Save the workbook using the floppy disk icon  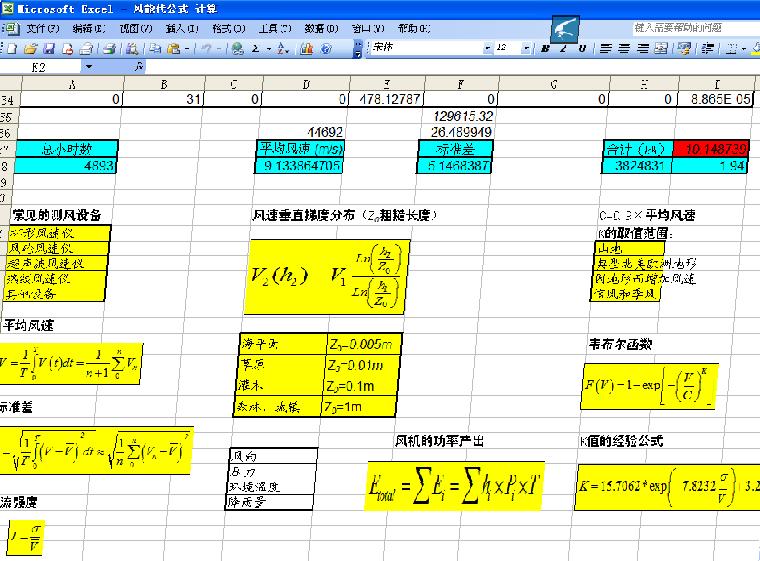(x=49, y=48)
